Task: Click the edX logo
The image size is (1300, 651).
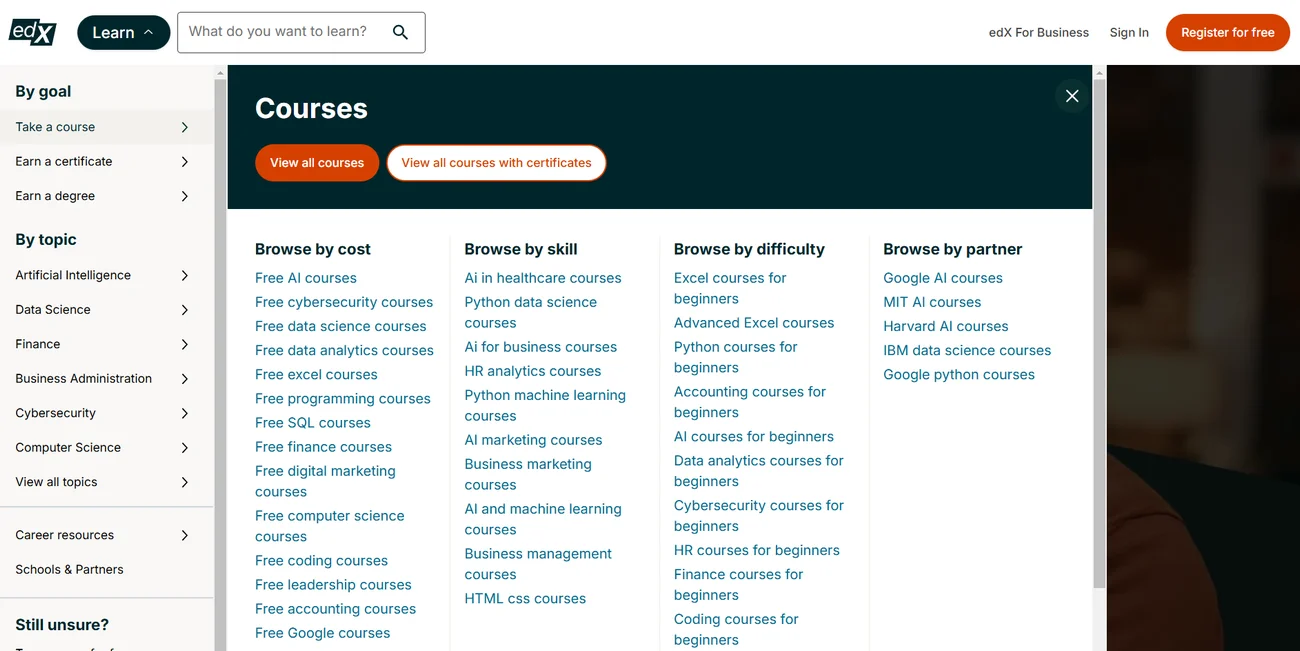Action: pyautogui.click(x=33, y=32)
